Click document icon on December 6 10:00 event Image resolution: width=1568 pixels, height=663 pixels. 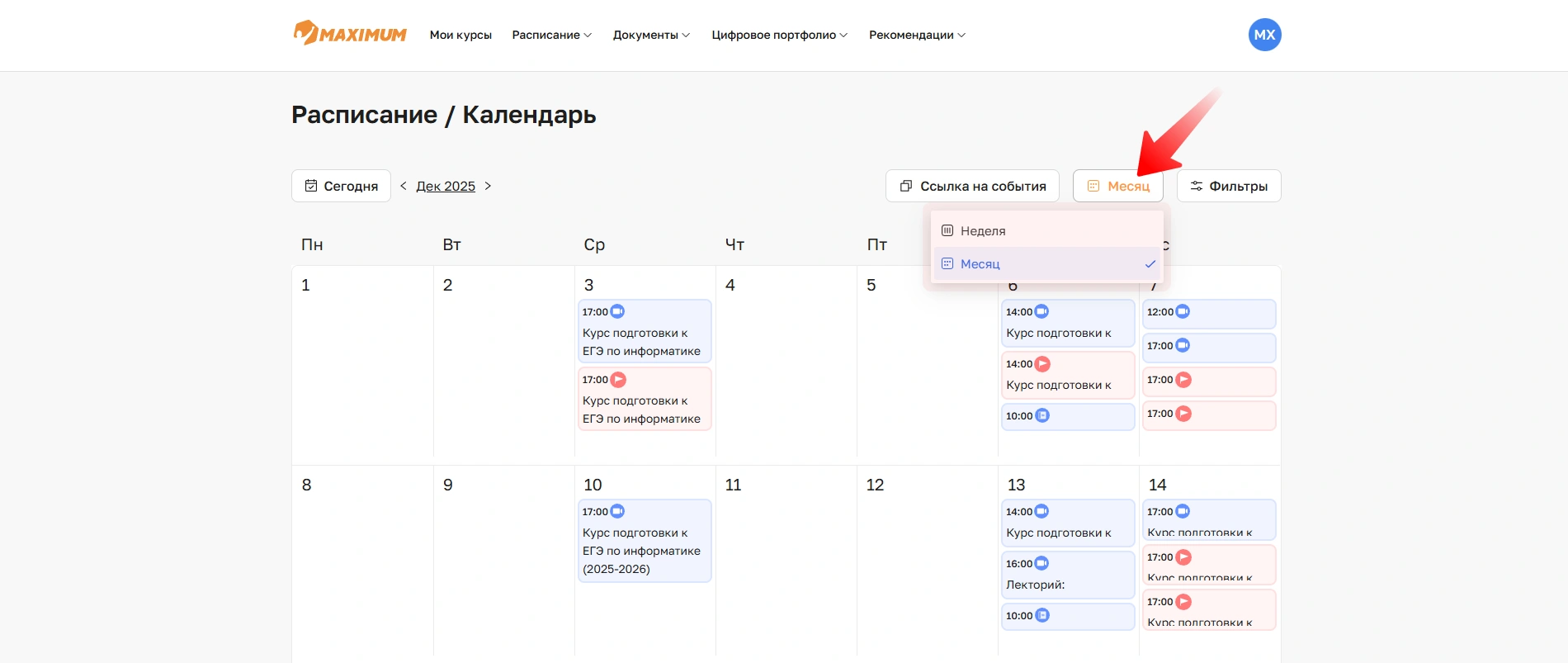[x=1042, y=415]
